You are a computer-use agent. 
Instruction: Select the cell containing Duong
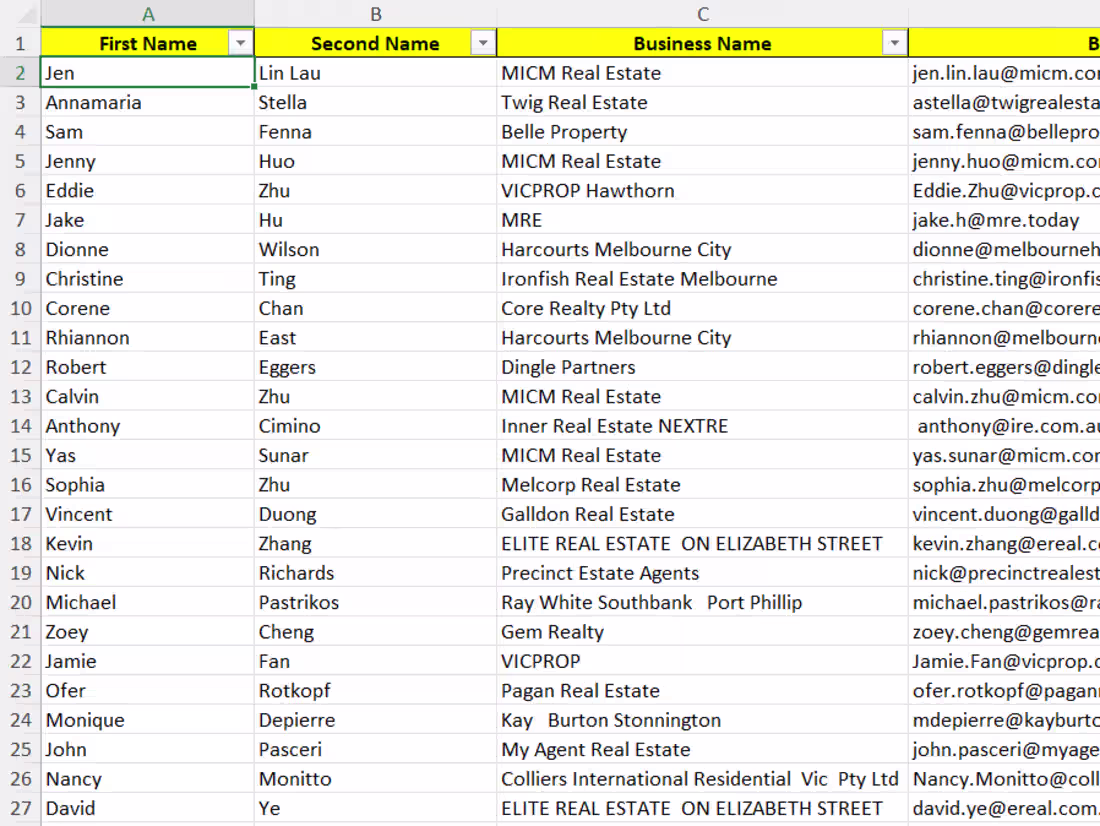tap(375, 514)
